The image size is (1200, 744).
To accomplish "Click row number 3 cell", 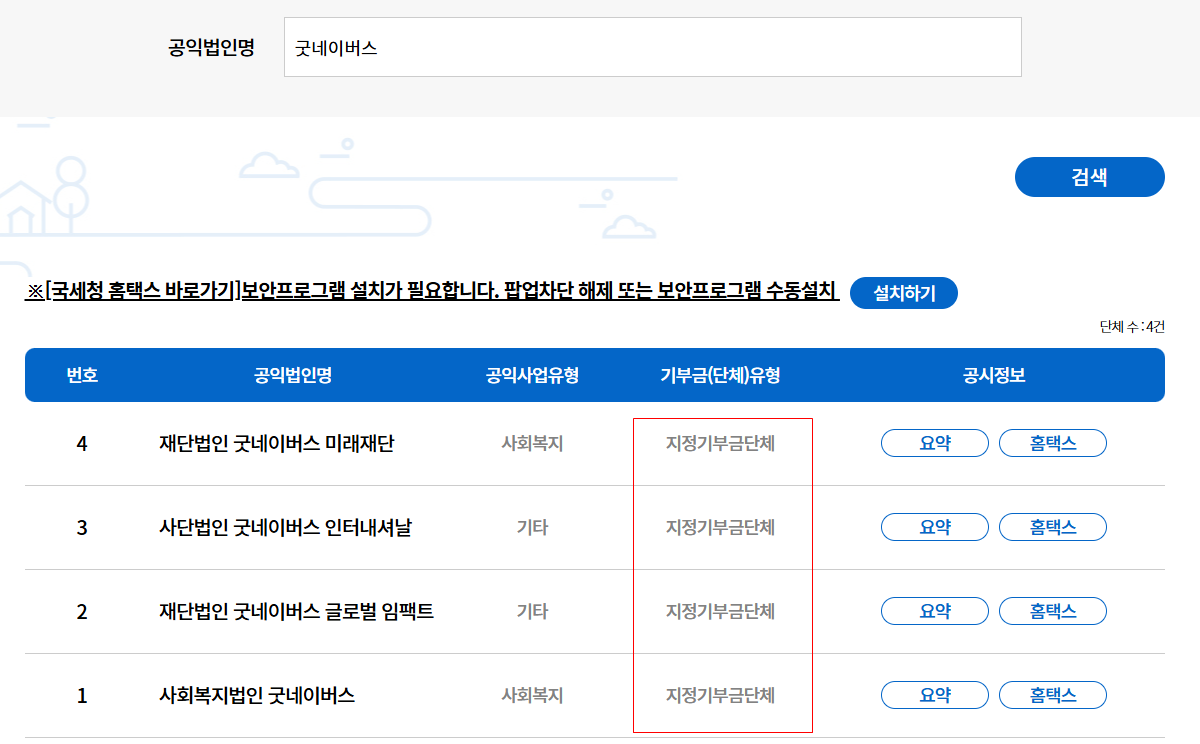I will pos(82,527).
